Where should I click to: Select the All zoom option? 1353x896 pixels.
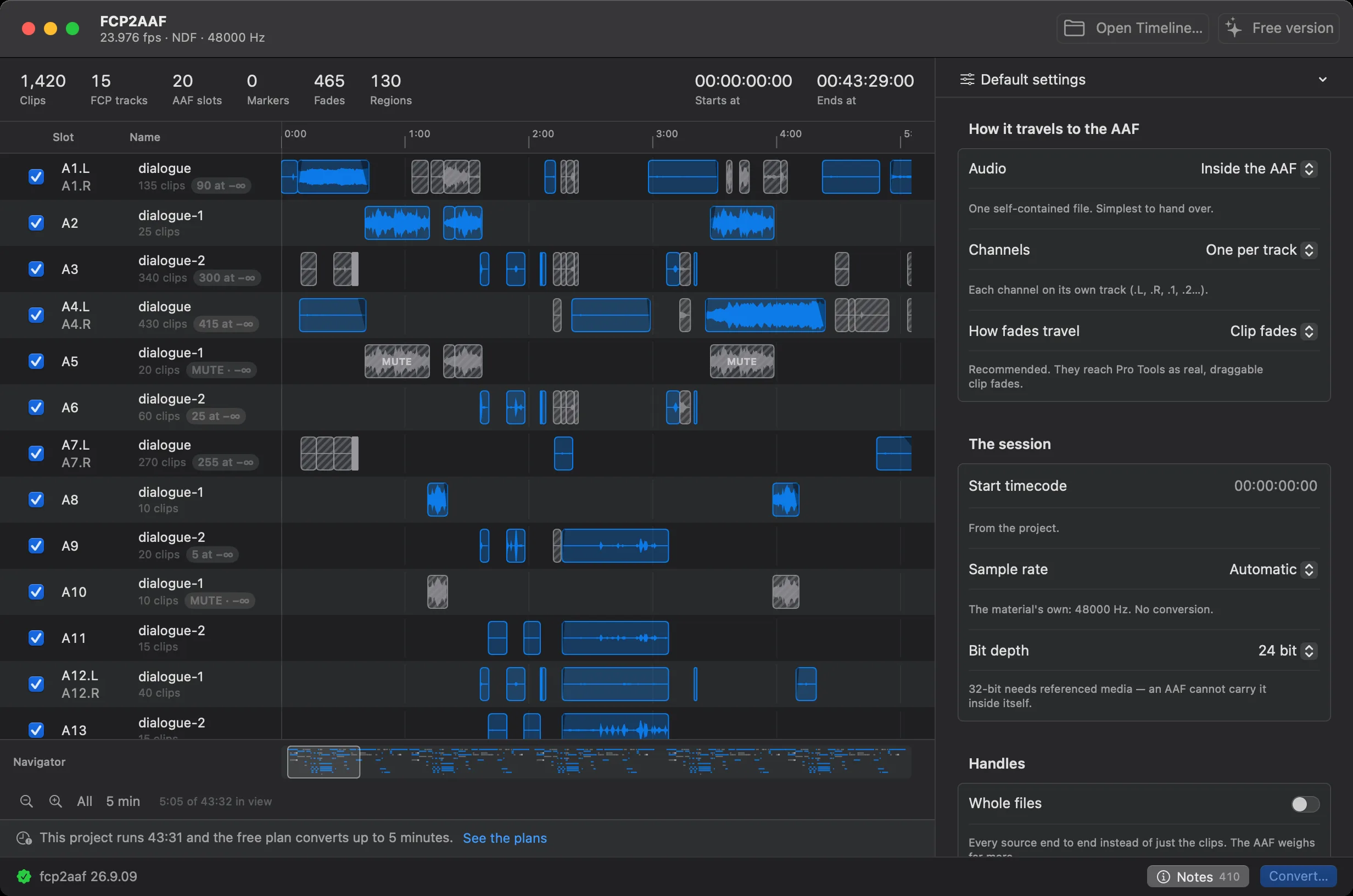(85, 801)
